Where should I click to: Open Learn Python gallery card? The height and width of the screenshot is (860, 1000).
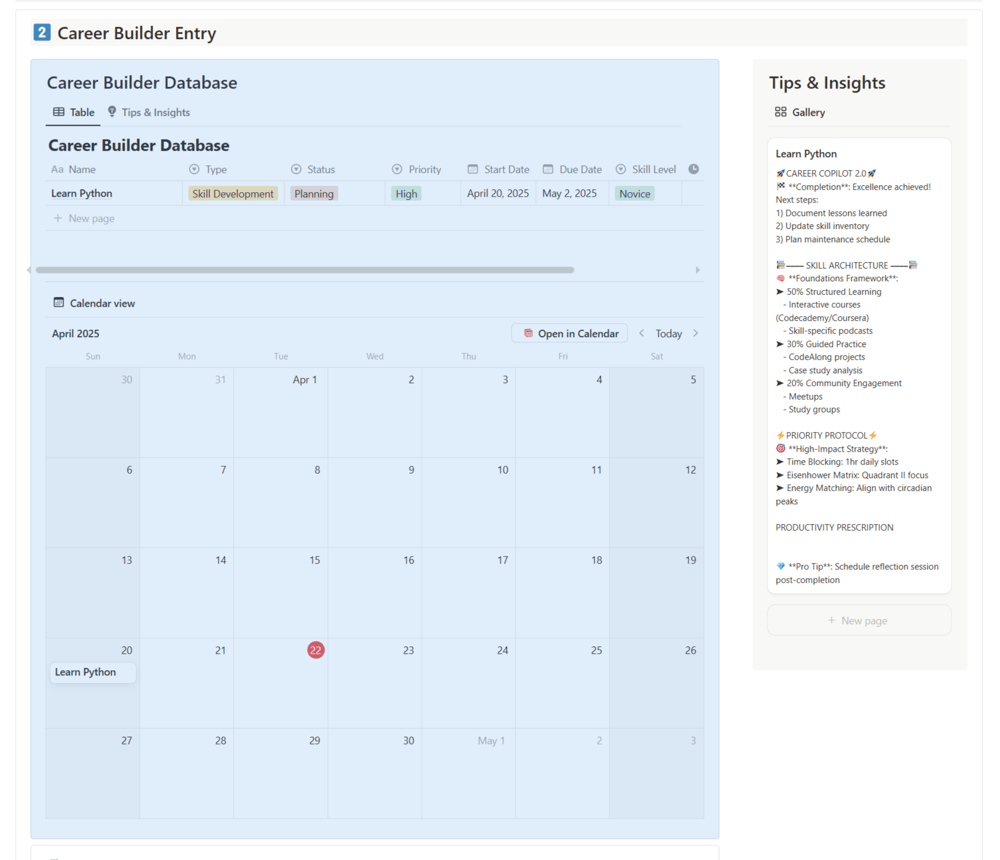point(859,366)
